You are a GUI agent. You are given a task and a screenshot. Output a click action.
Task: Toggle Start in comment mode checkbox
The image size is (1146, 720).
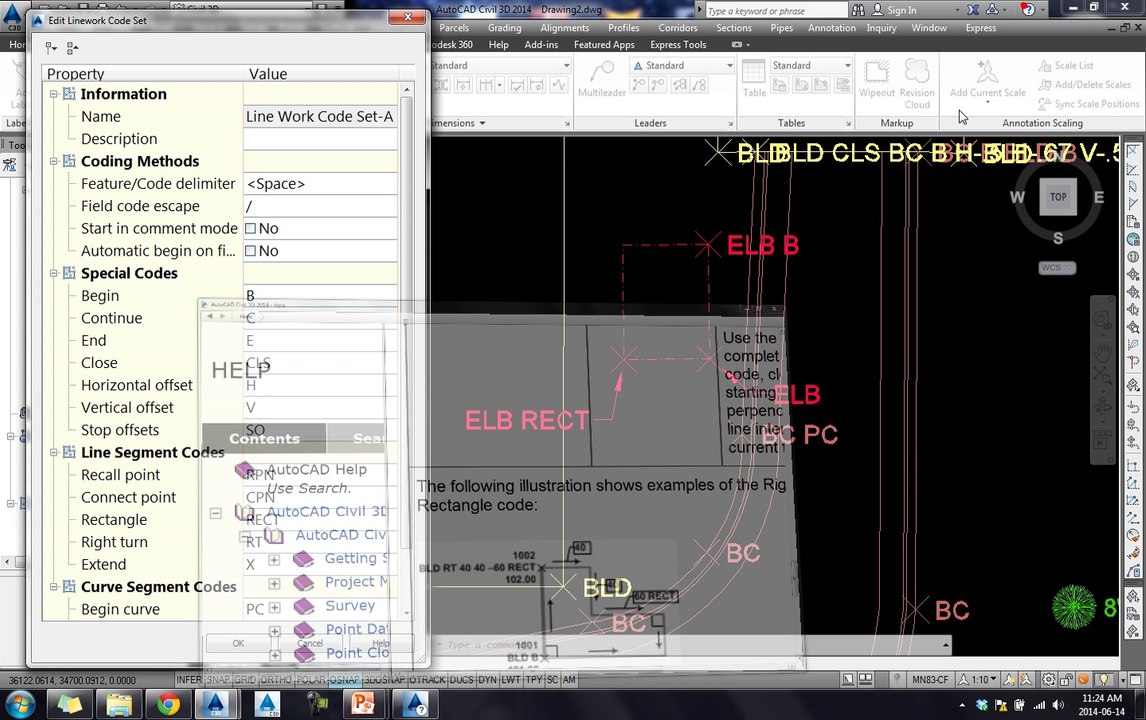pos(251,229)
